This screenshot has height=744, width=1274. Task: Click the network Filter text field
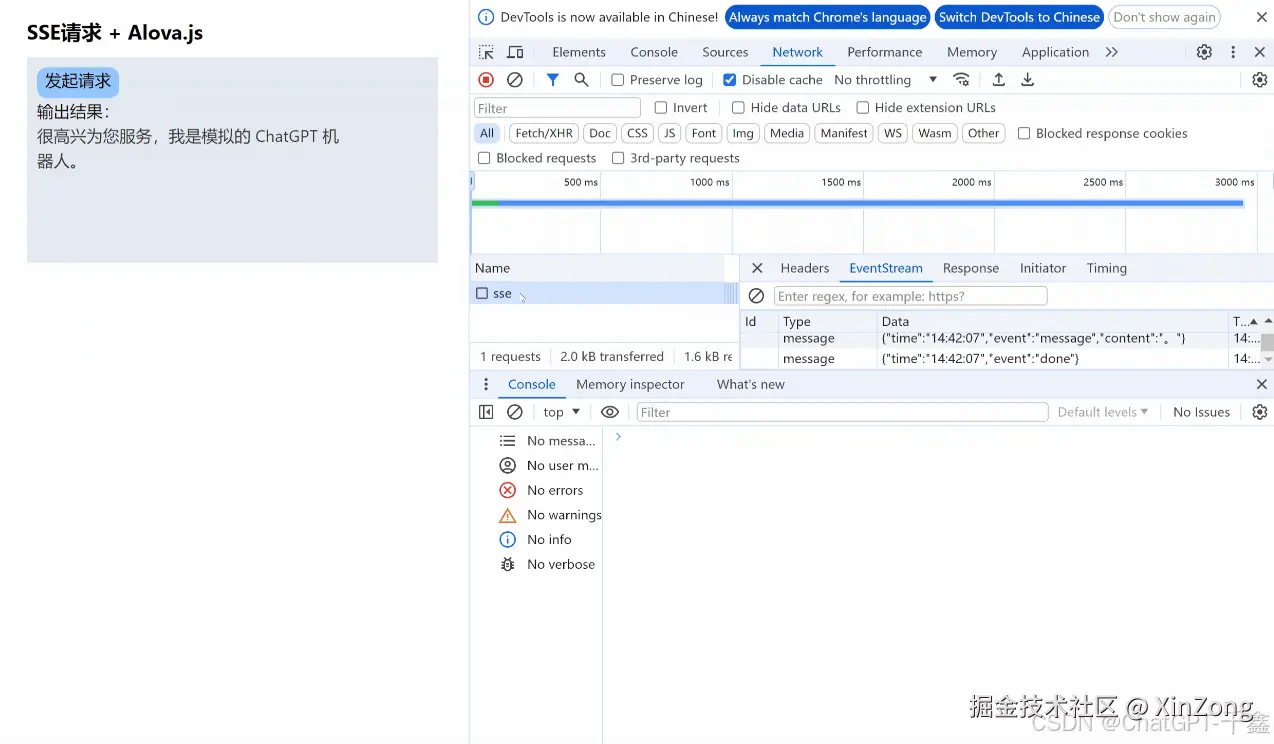pos(557,108)
